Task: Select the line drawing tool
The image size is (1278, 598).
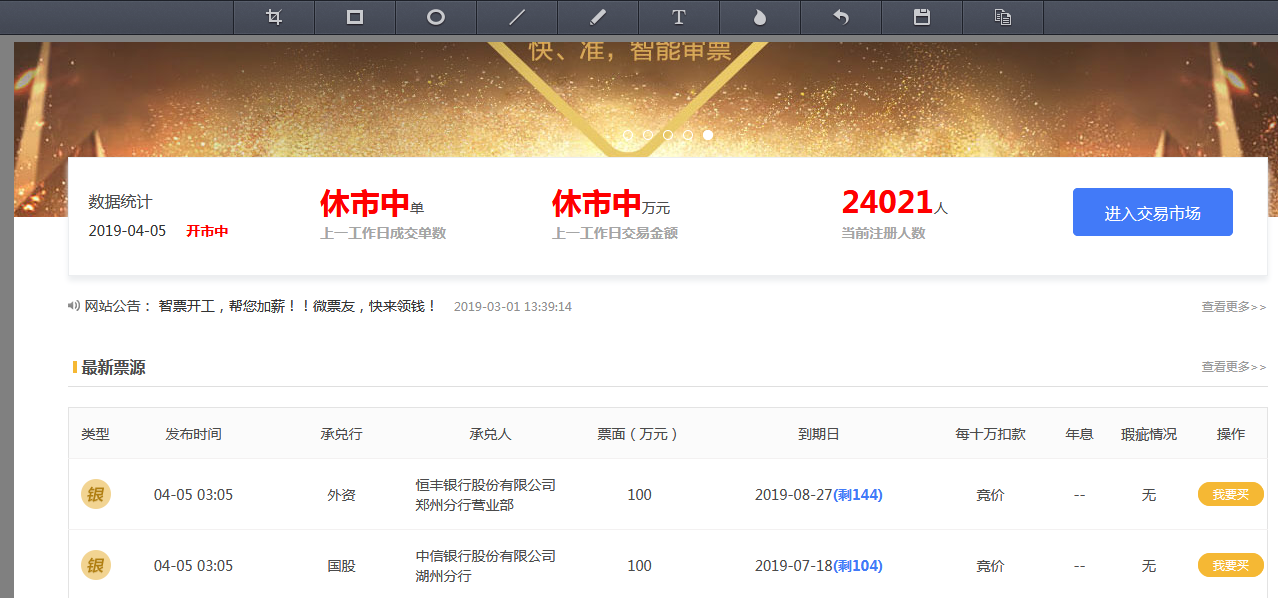Action: tap(517, 17)
